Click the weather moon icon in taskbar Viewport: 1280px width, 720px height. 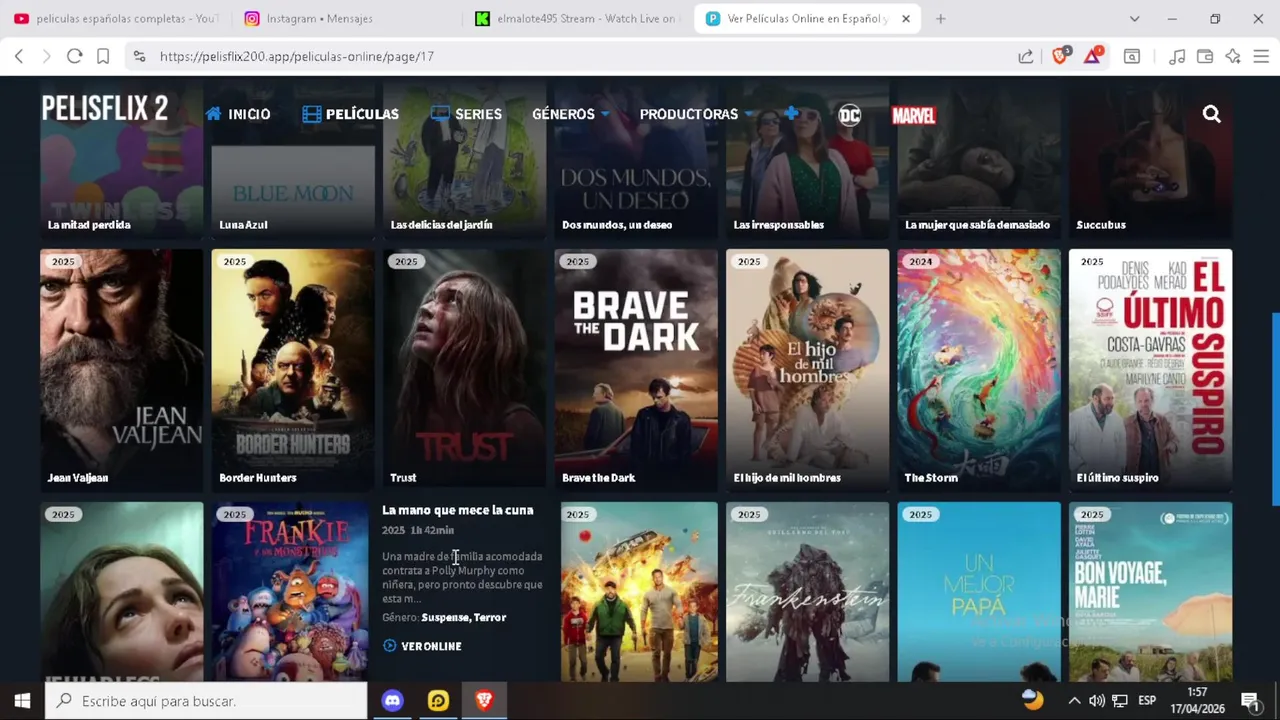1033,700
